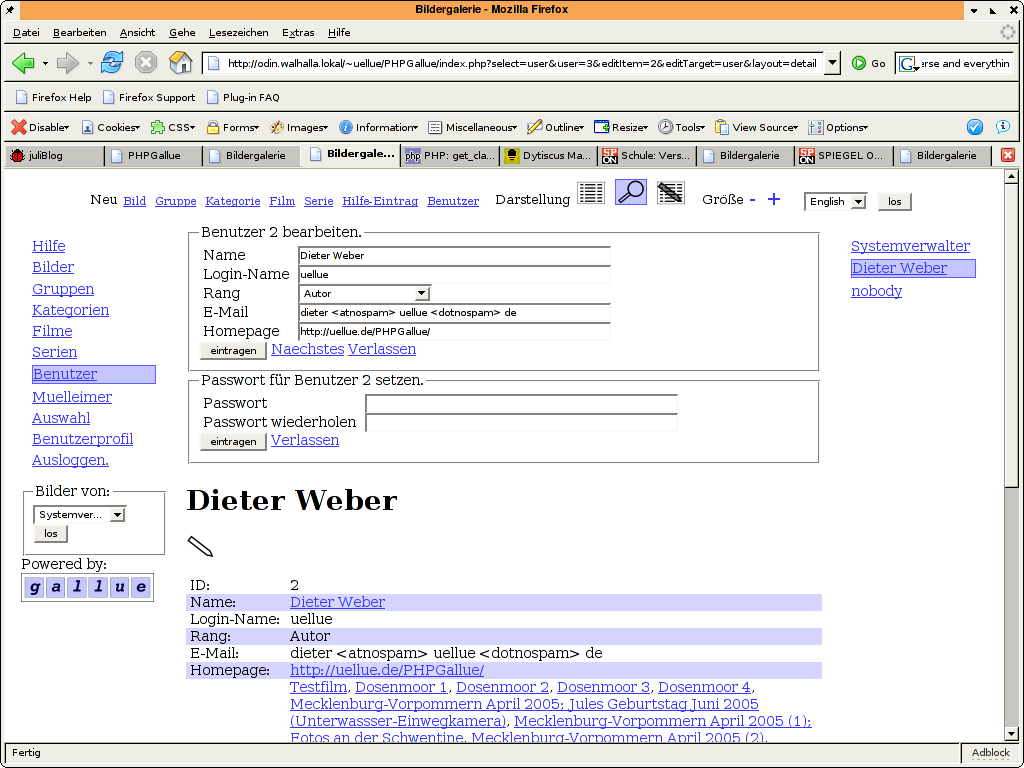Click the Home toolbar icon
1024x768 pixels.
point(180,63)
